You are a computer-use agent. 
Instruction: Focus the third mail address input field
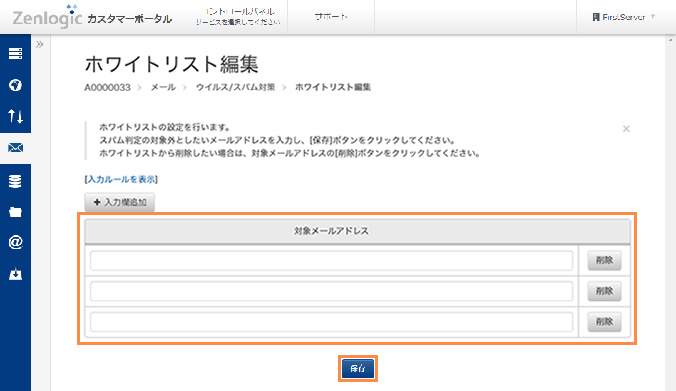click(332, 322)
